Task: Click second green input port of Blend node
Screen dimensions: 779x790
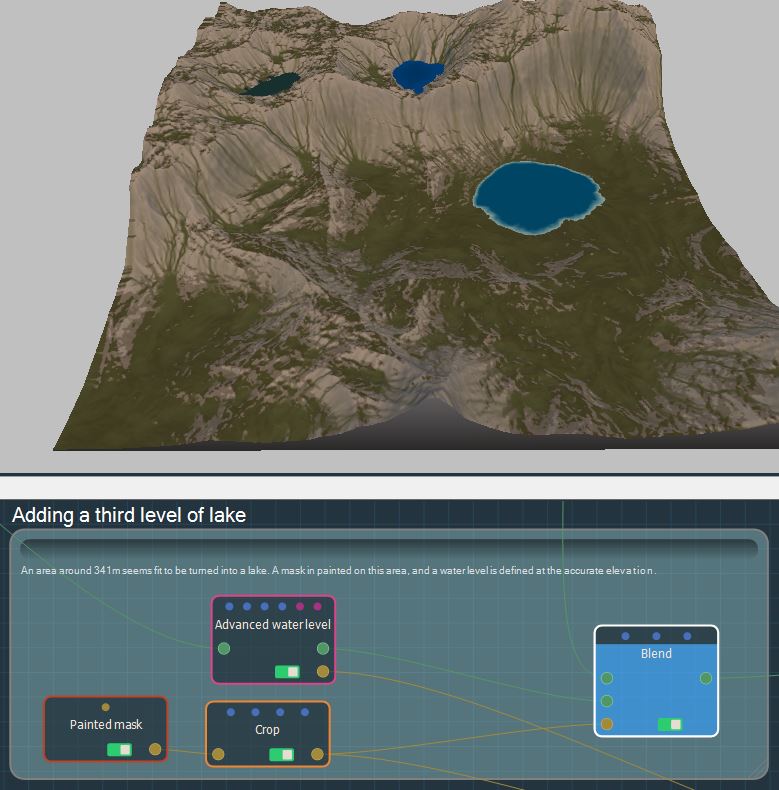Action: (607, 701)
